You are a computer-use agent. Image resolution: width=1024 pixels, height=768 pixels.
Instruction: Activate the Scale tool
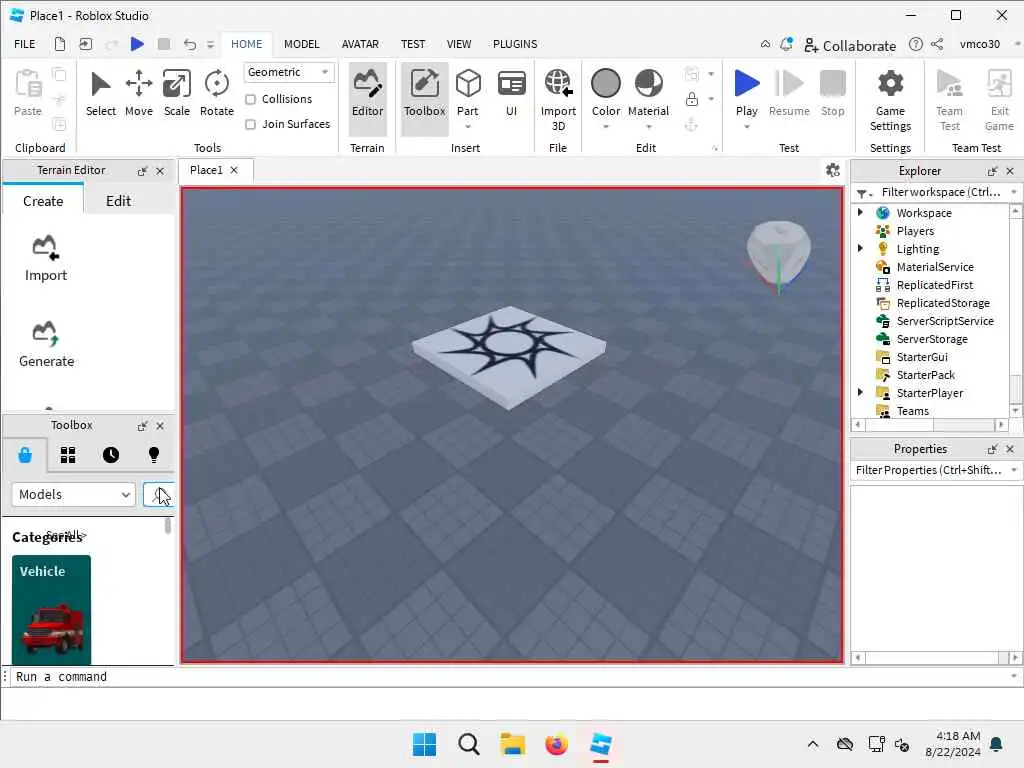click(x=176, y=94)
